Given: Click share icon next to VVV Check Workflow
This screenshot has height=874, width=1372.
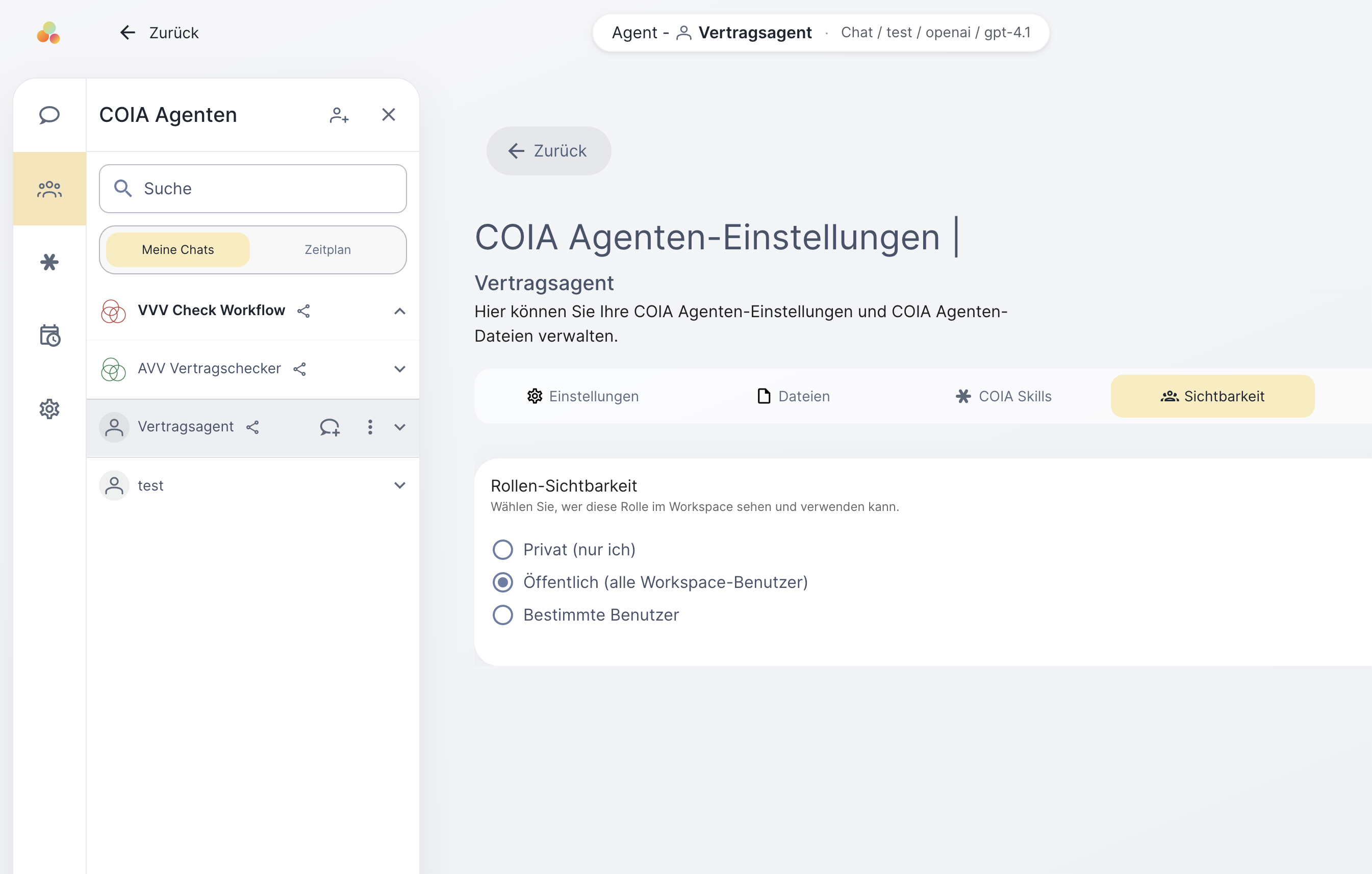Looking at the screenshot, I should coord(303,311).
